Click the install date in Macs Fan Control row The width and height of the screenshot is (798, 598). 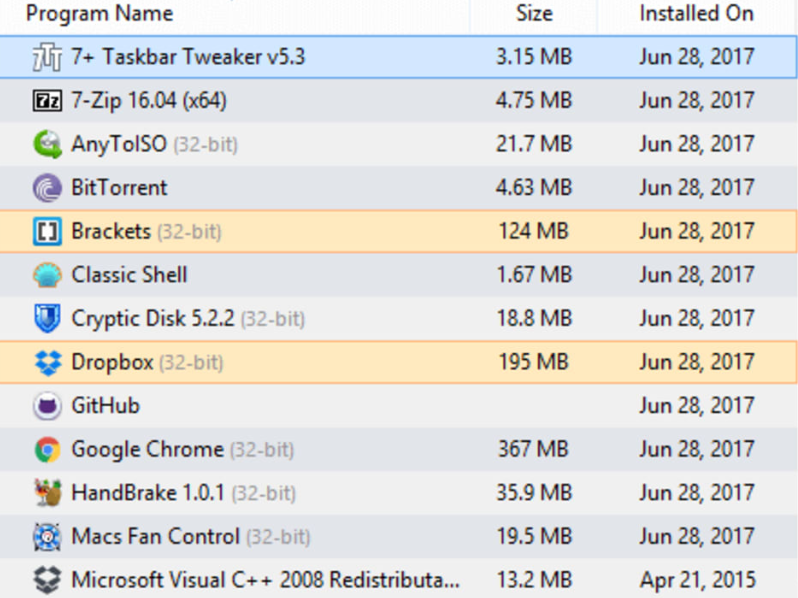pos(696,537)
